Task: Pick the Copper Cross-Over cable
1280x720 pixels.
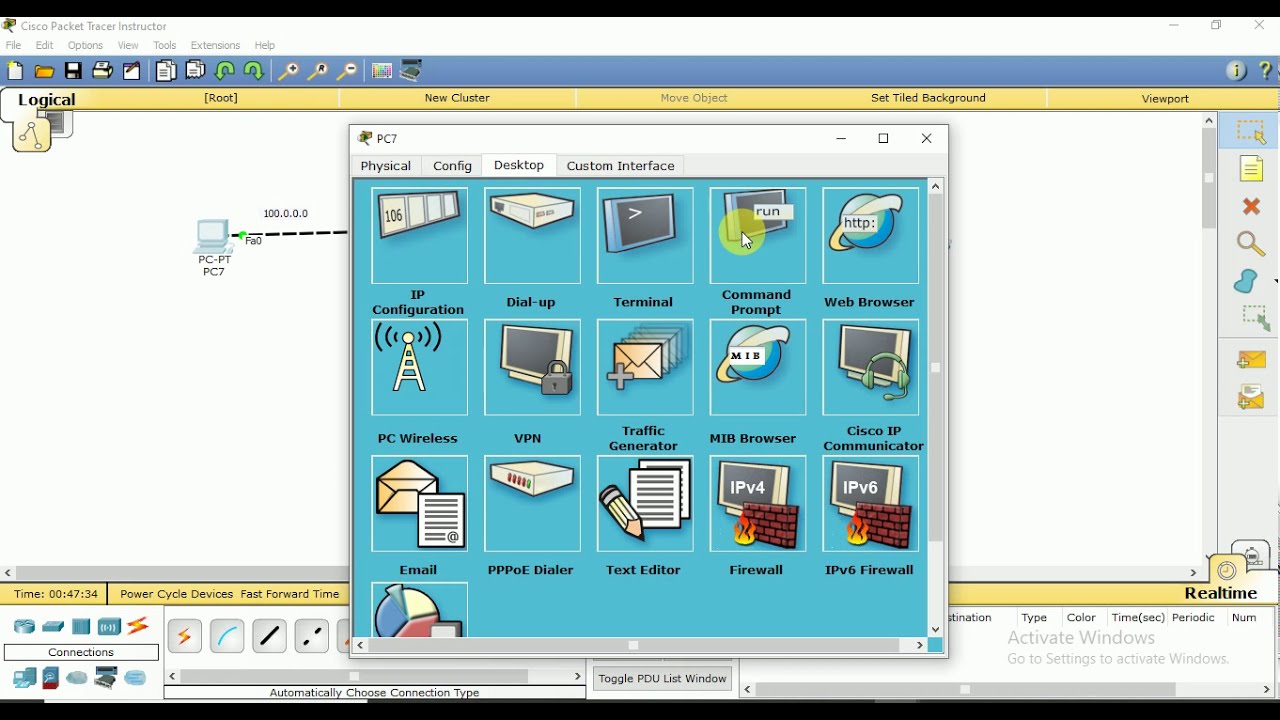Action: (312, 637)
